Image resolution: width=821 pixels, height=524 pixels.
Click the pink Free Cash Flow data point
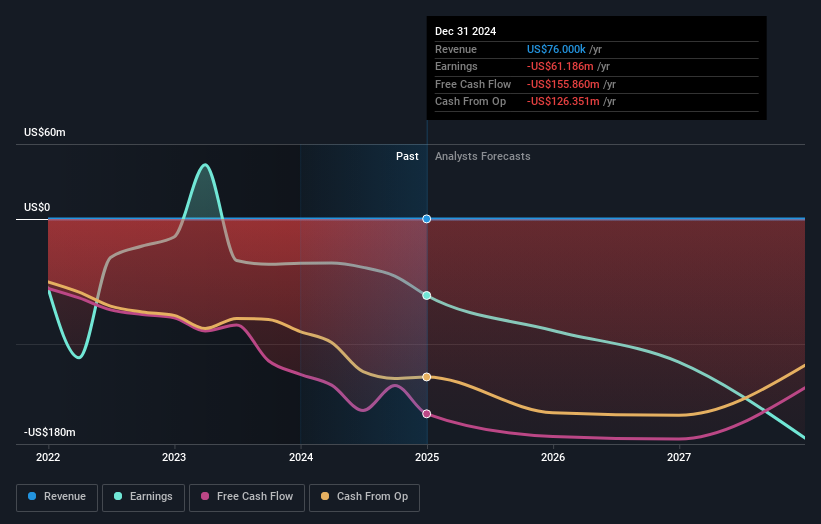[x=427, y=414]
